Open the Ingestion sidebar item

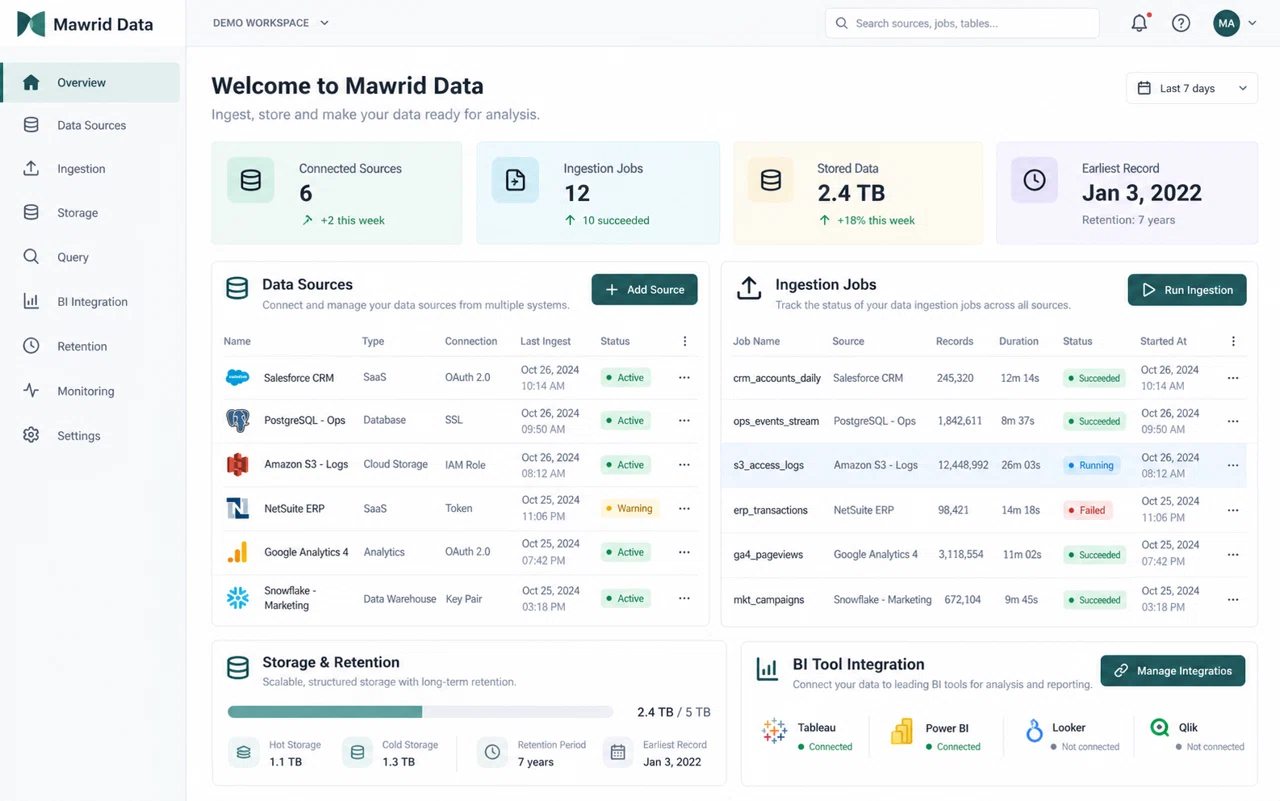point(91,169)
